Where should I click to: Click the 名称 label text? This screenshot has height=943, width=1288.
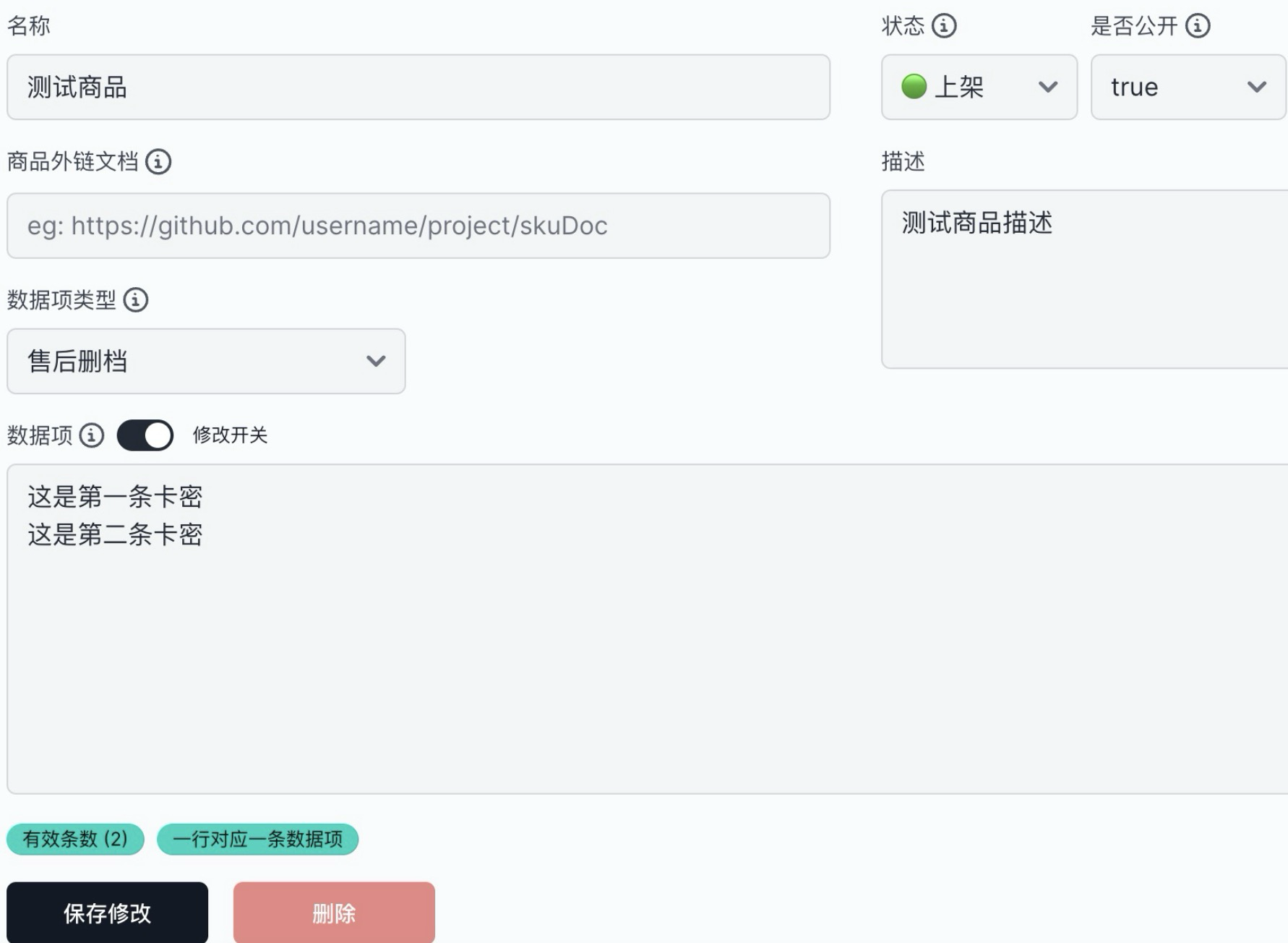point(29,26)
